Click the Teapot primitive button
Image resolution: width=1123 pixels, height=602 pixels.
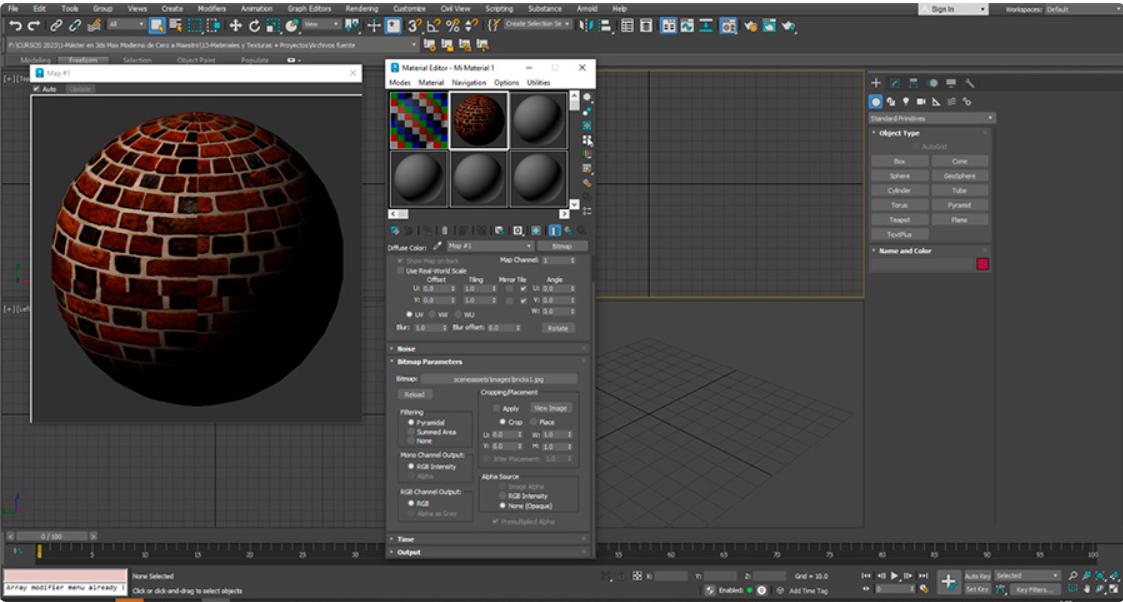tap(899, 220)
